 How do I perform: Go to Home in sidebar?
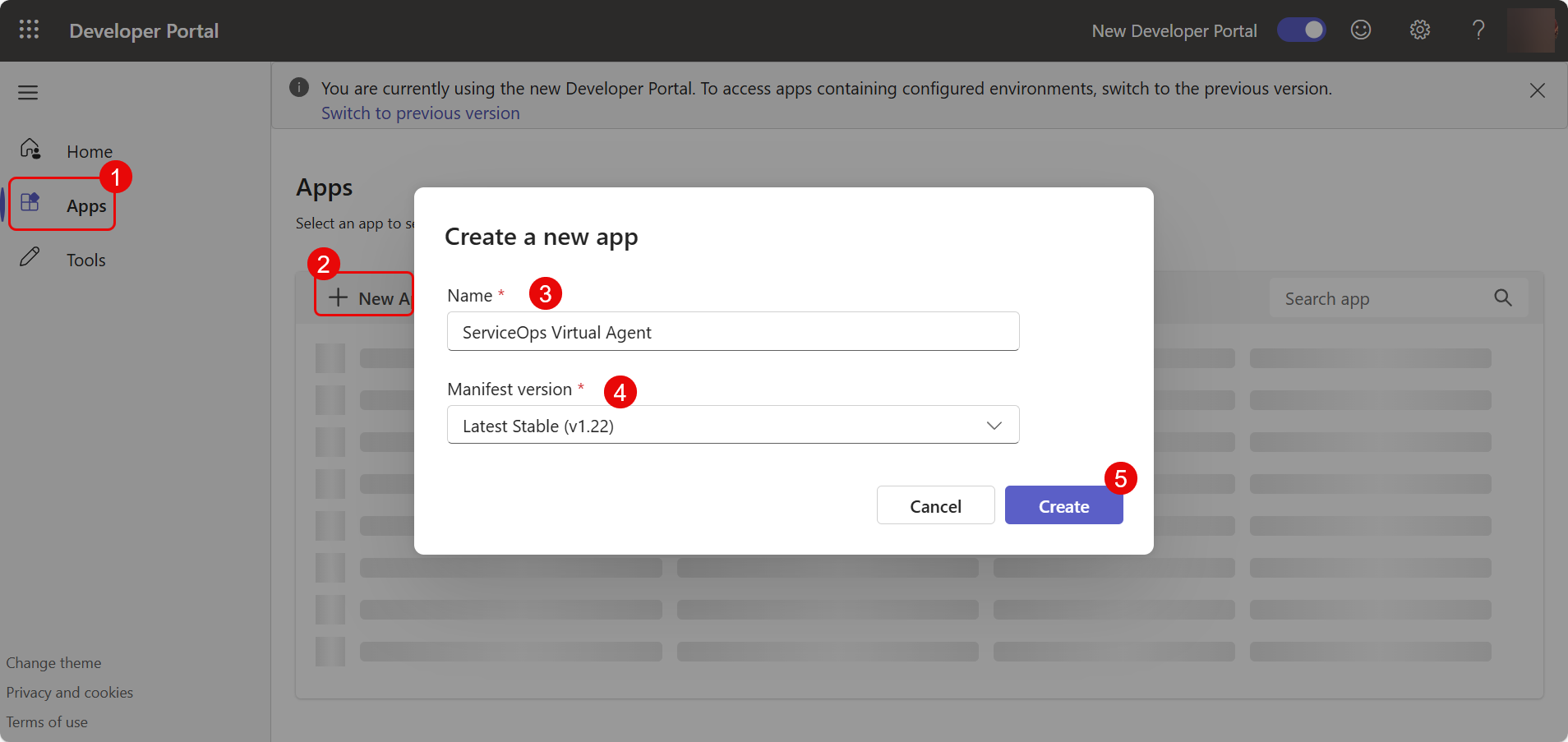click(x=89, y=151)
